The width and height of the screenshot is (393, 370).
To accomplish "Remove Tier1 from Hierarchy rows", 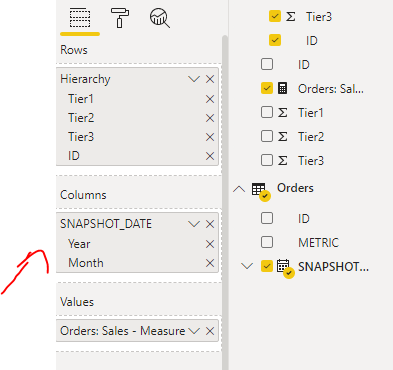I will (x=210, y=99).
